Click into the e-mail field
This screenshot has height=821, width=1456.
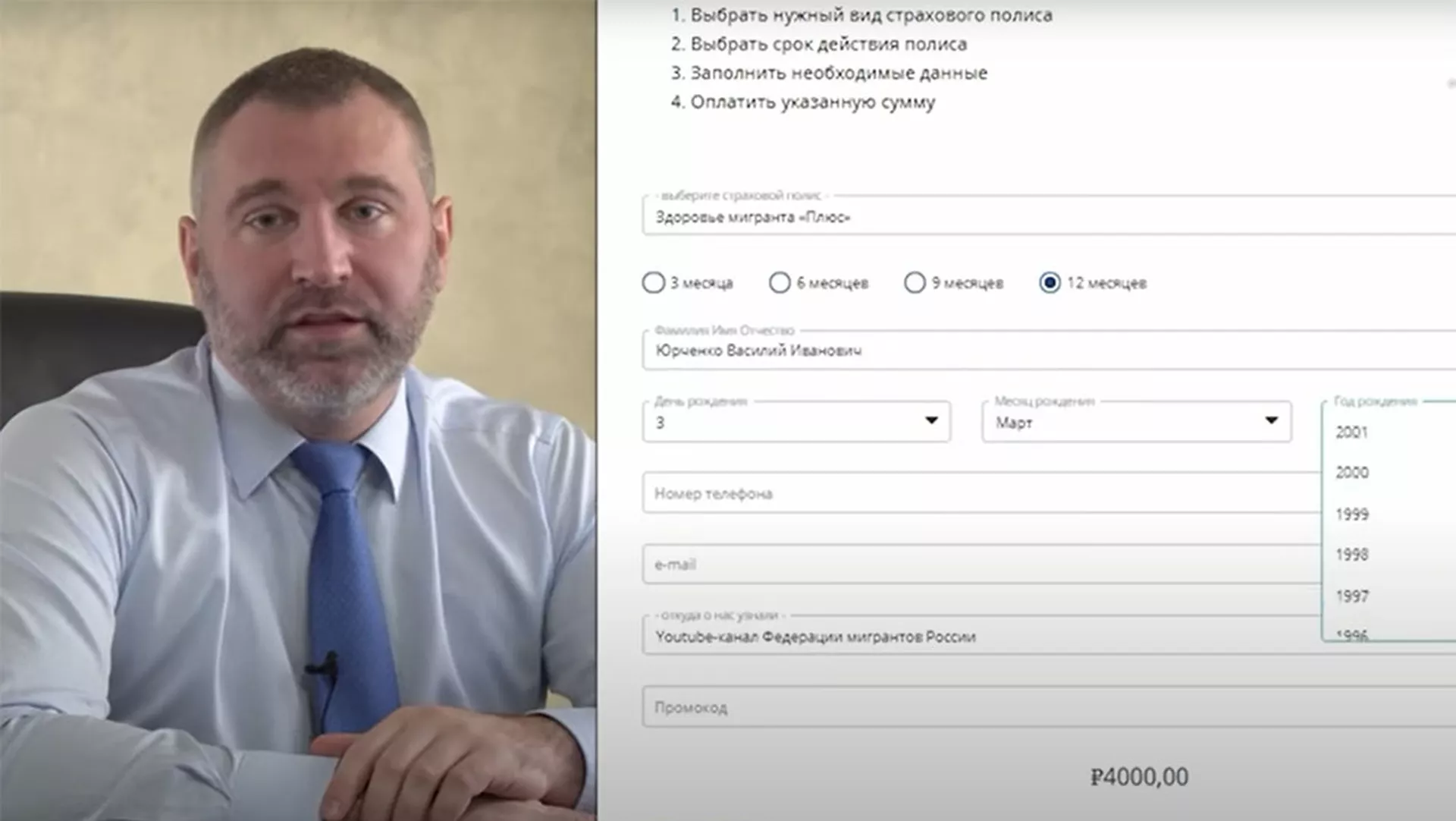point(982,564)
